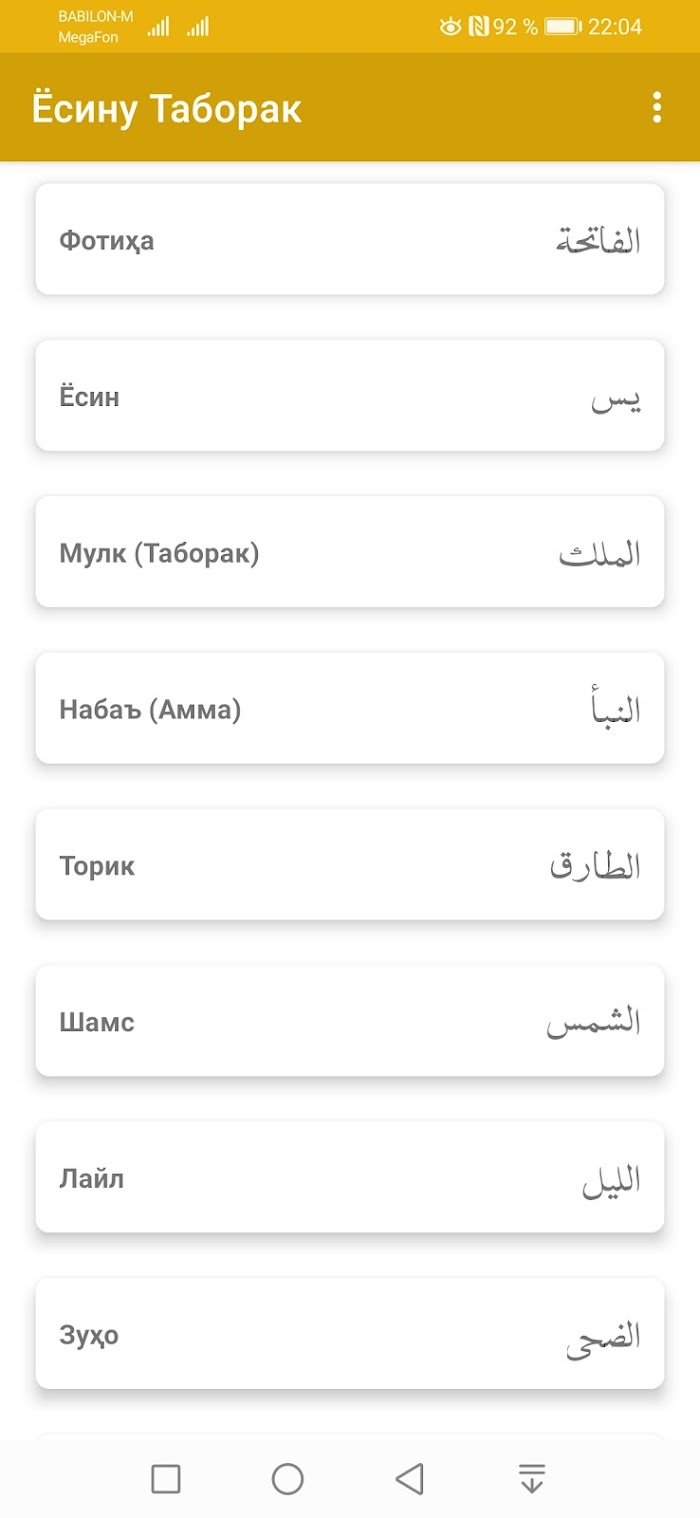Tap the Ёсину Таборак app title

point(167,109)
